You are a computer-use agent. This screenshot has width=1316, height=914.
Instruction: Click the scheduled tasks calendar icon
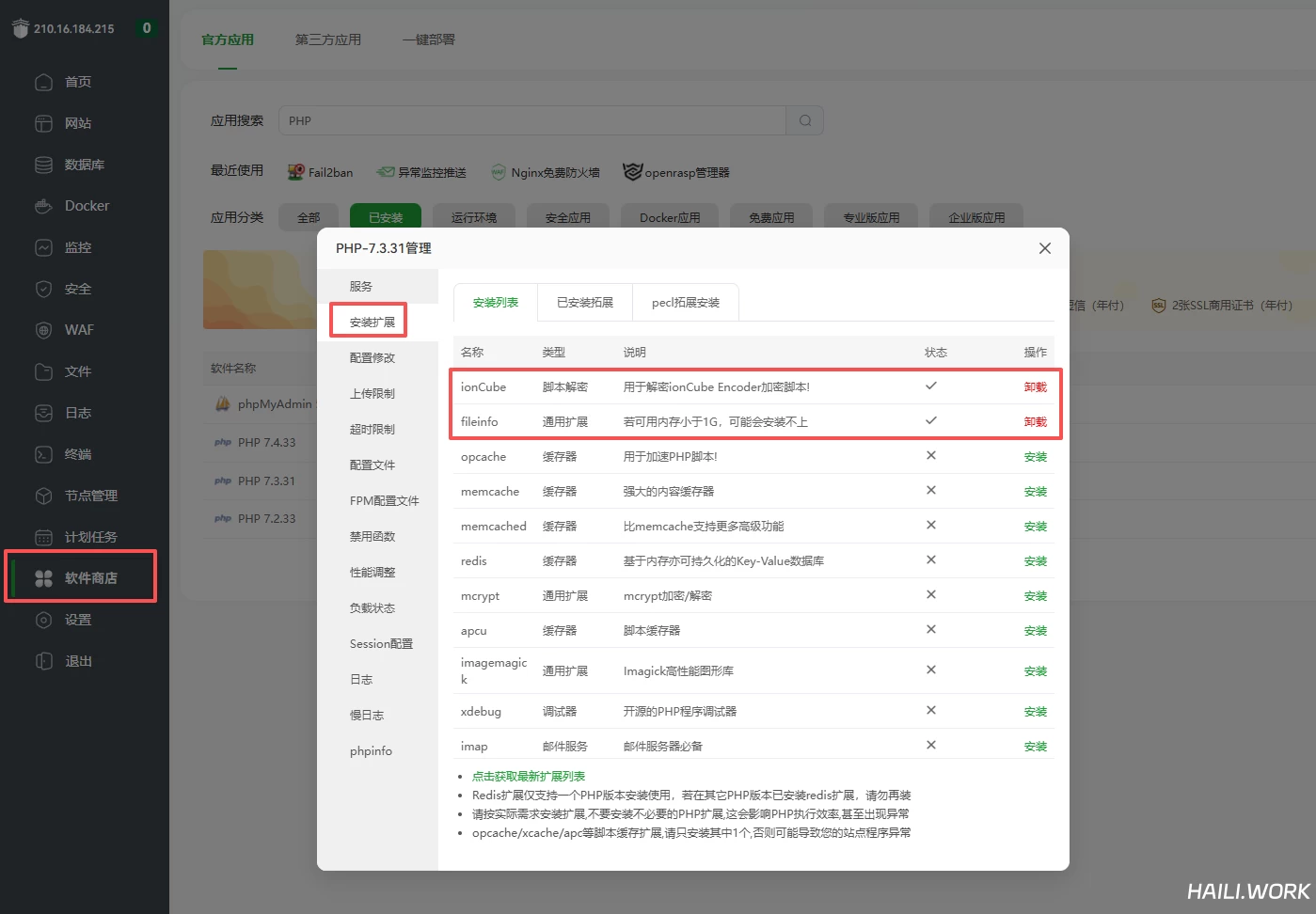pyautogui.click(x=43, y=537)
